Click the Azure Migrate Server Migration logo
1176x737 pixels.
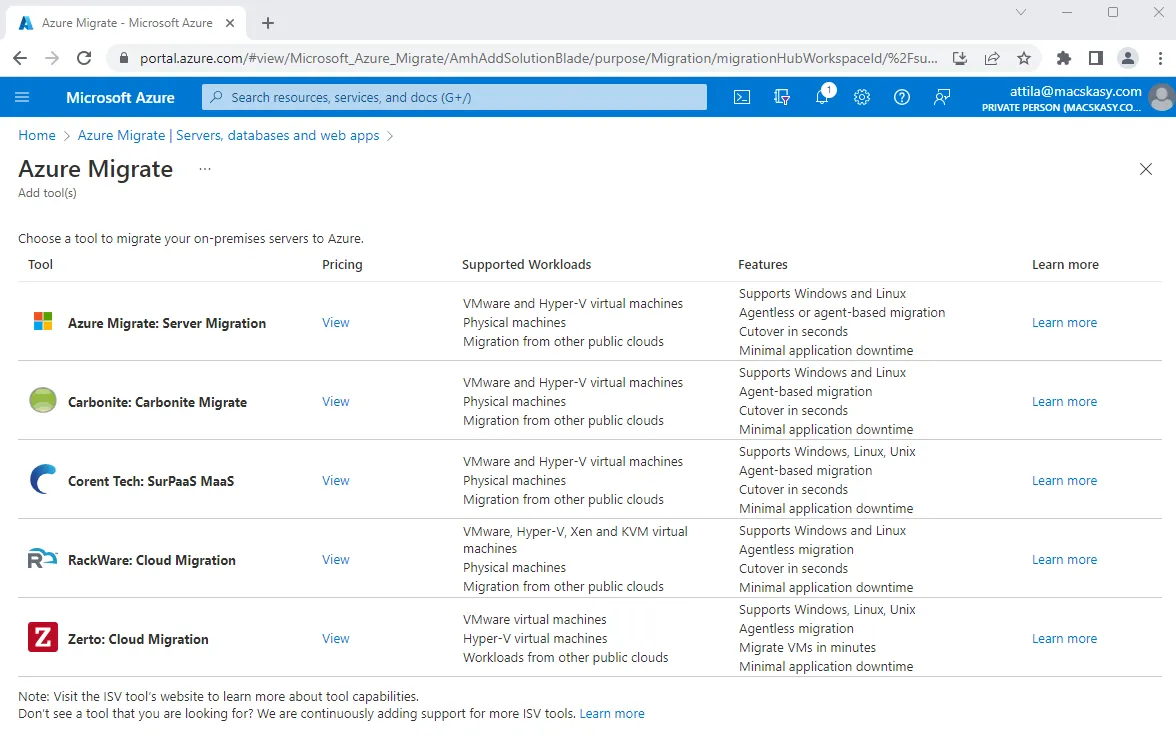point(43,322)
